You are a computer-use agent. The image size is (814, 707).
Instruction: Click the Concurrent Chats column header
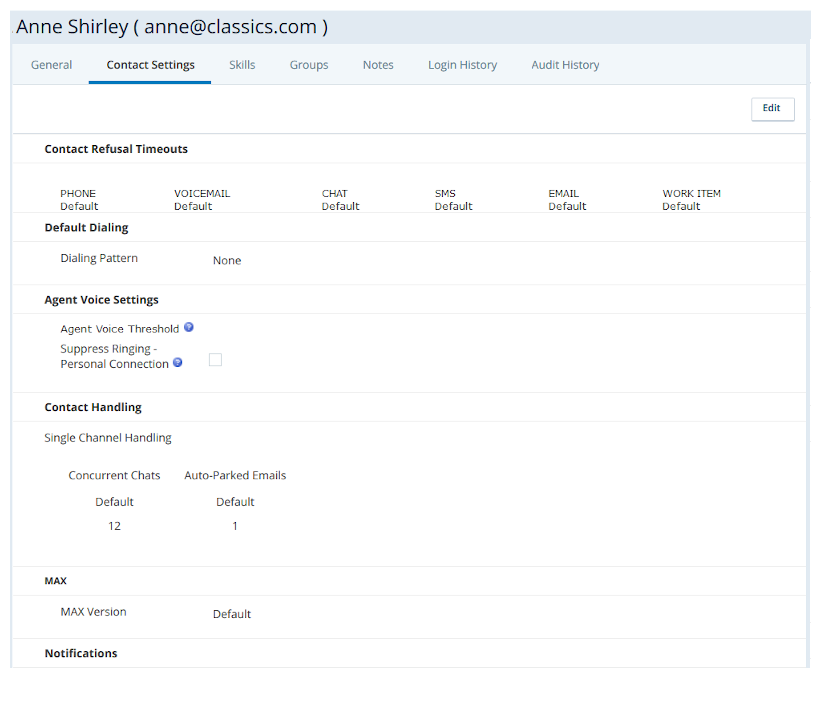coord(114,475)
